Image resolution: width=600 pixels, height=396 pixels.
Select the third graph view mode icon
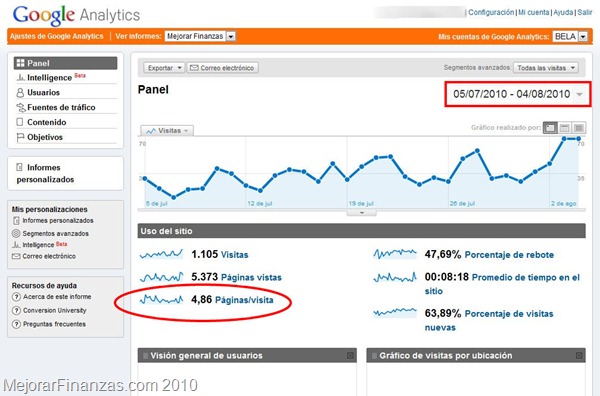click(579, 127)
